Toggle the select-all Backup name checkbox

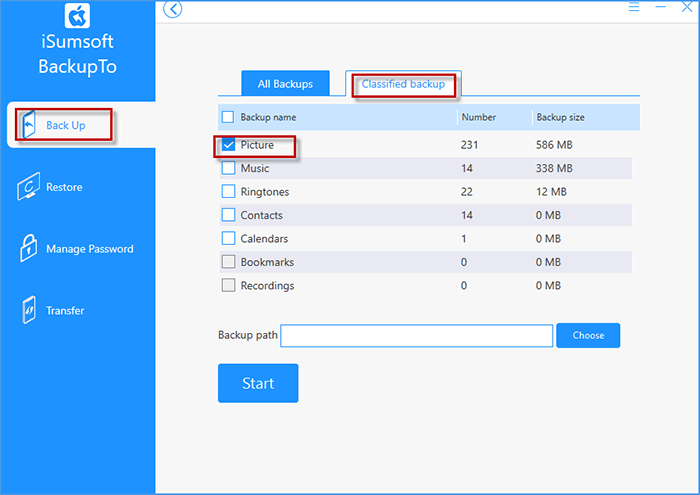click(x=228, y=117)
